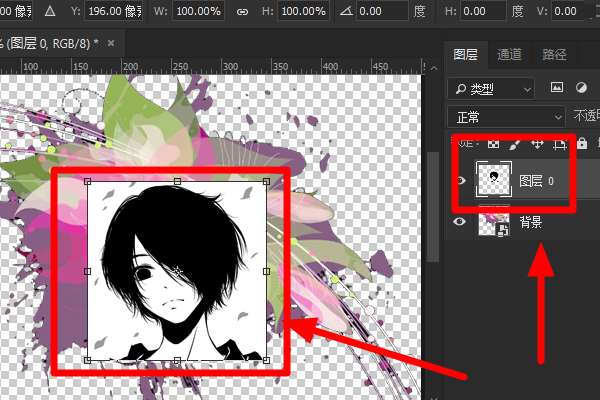Toggle the maintain aspect ratio link icon
Viewport: 600px width, 400px height.
click(x=242, y=12)
